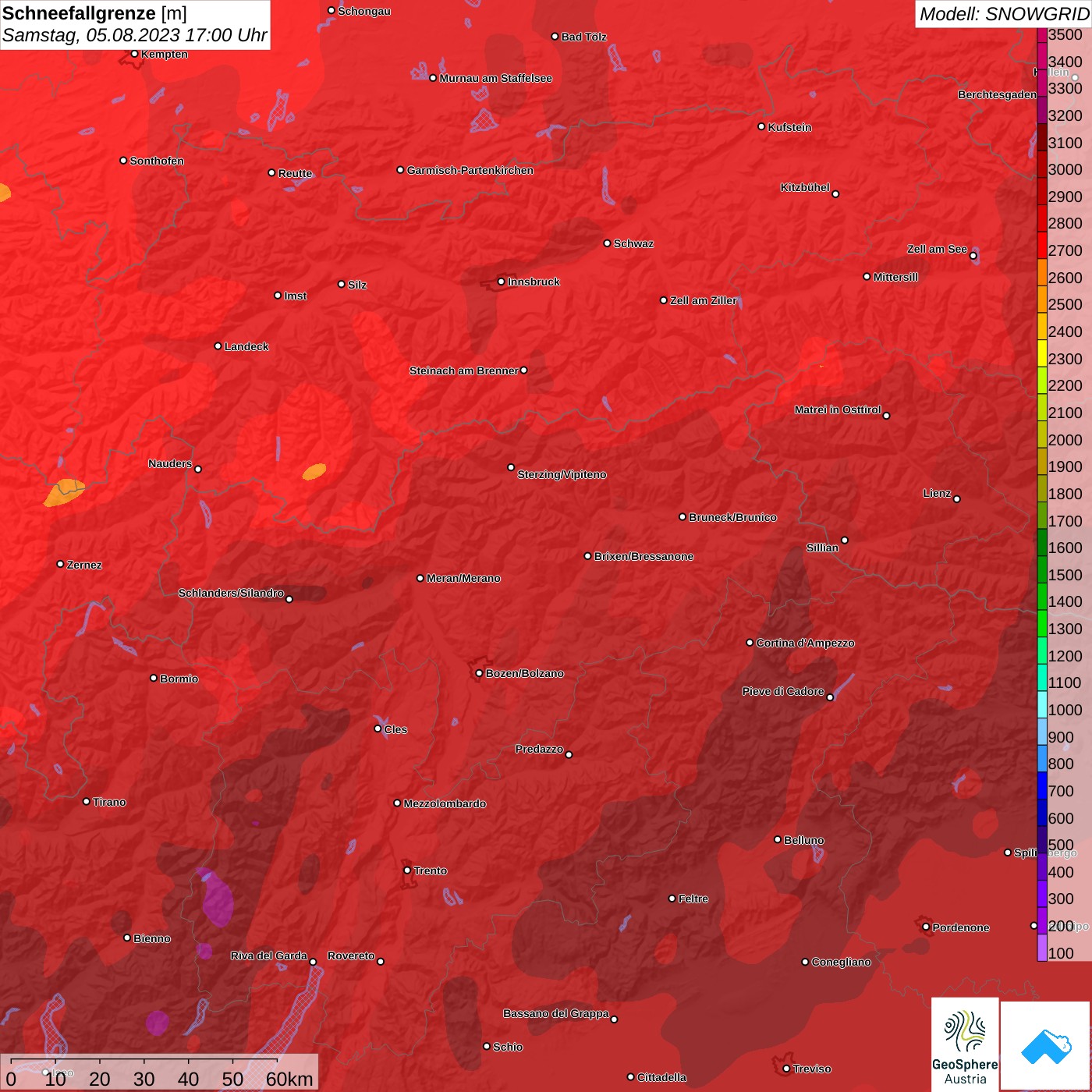This screenshot has height=1092, width=1092.
Task: Click the Treviso label
Action: [811, 1069]
